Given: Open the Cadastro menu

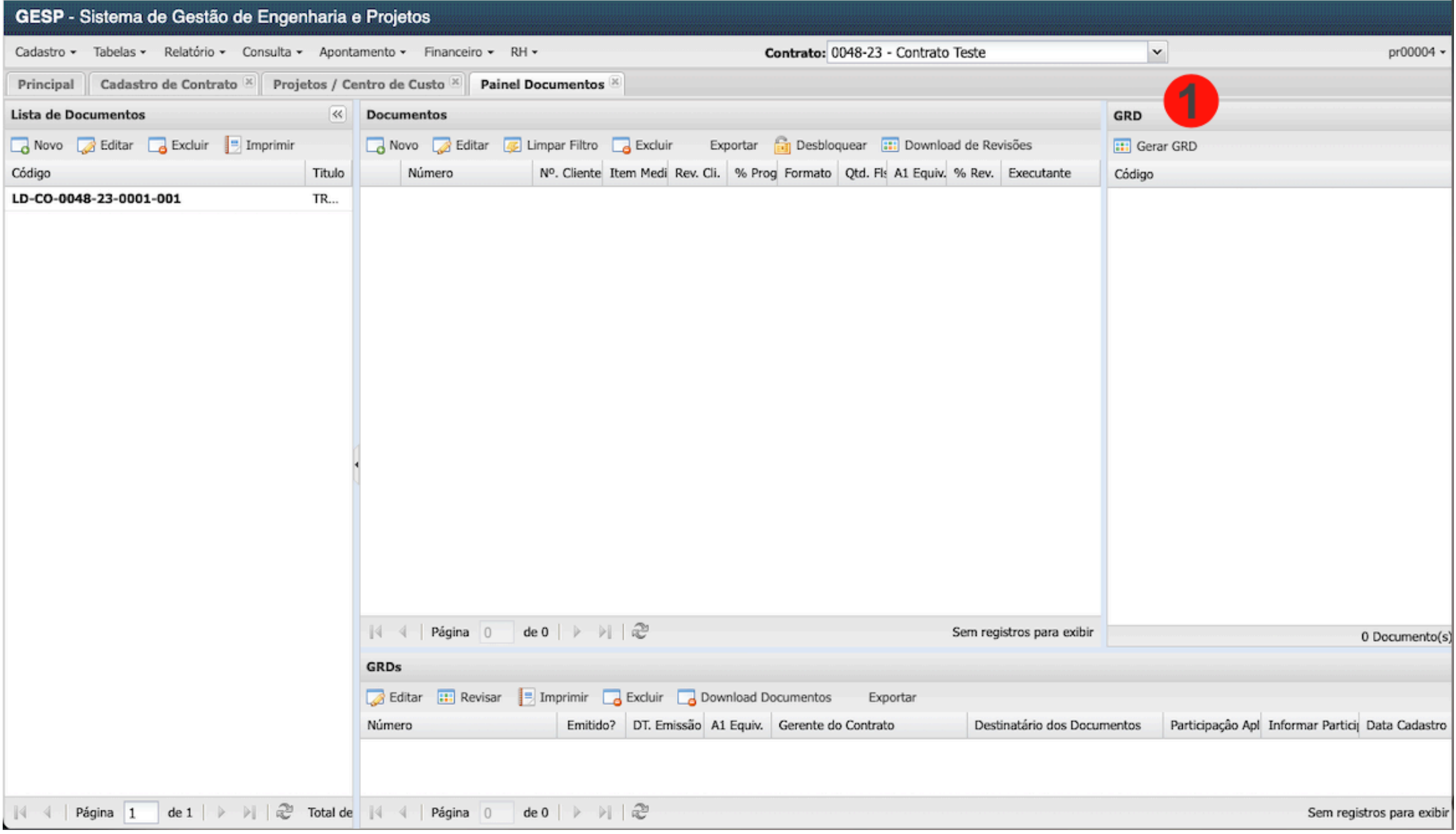Looking at the screenshot, I should [x=45, y=52].
